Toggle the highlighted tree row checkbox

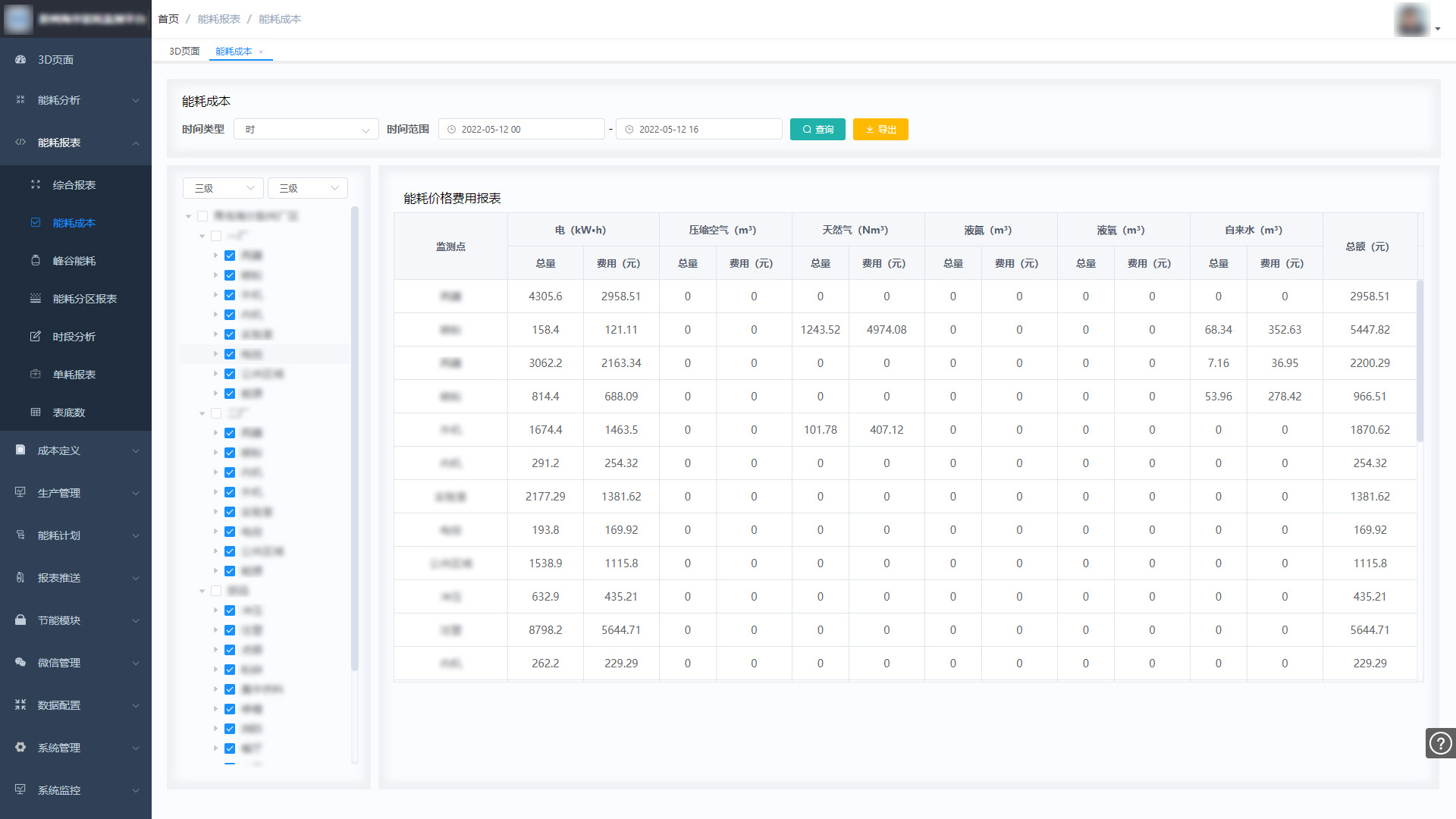pos(230,354)
